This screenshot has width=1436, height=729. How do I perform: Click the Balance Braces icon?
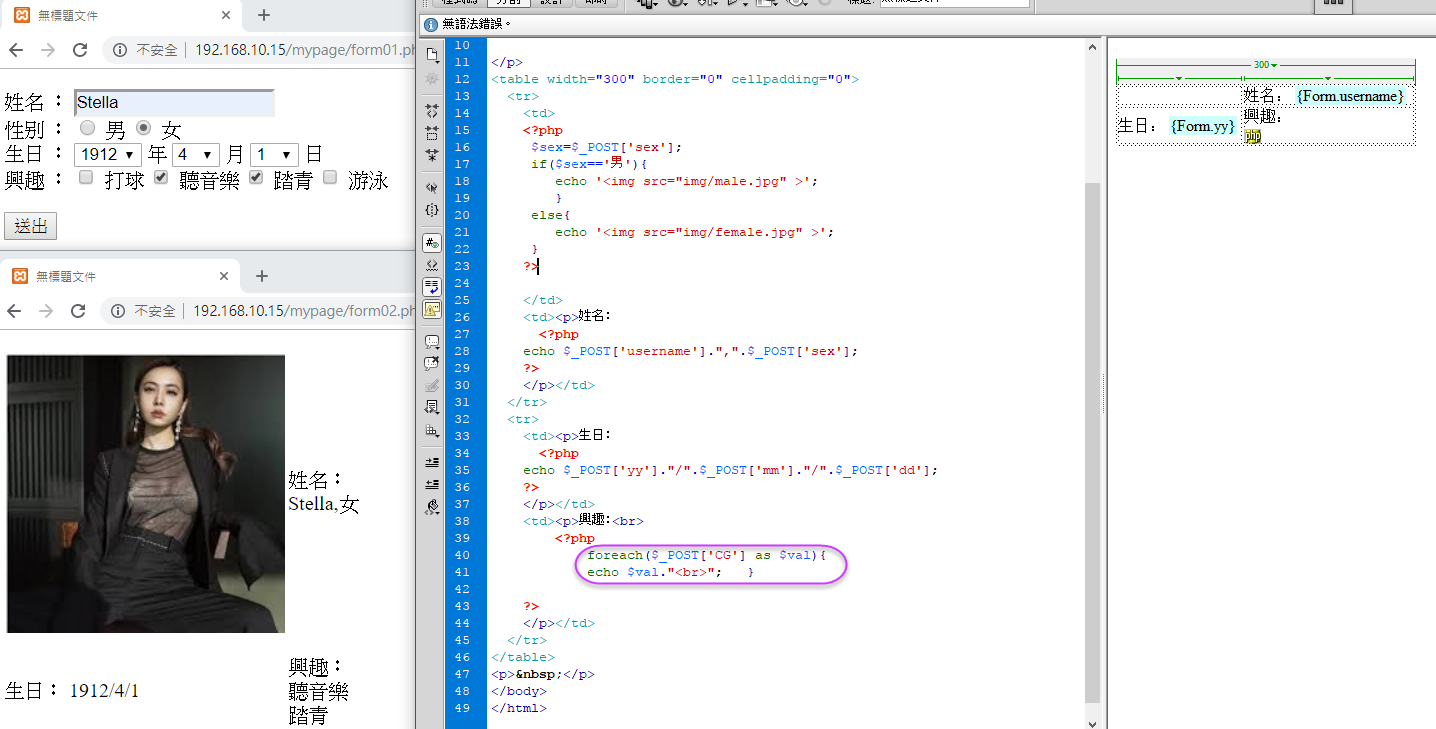(432, 210)
